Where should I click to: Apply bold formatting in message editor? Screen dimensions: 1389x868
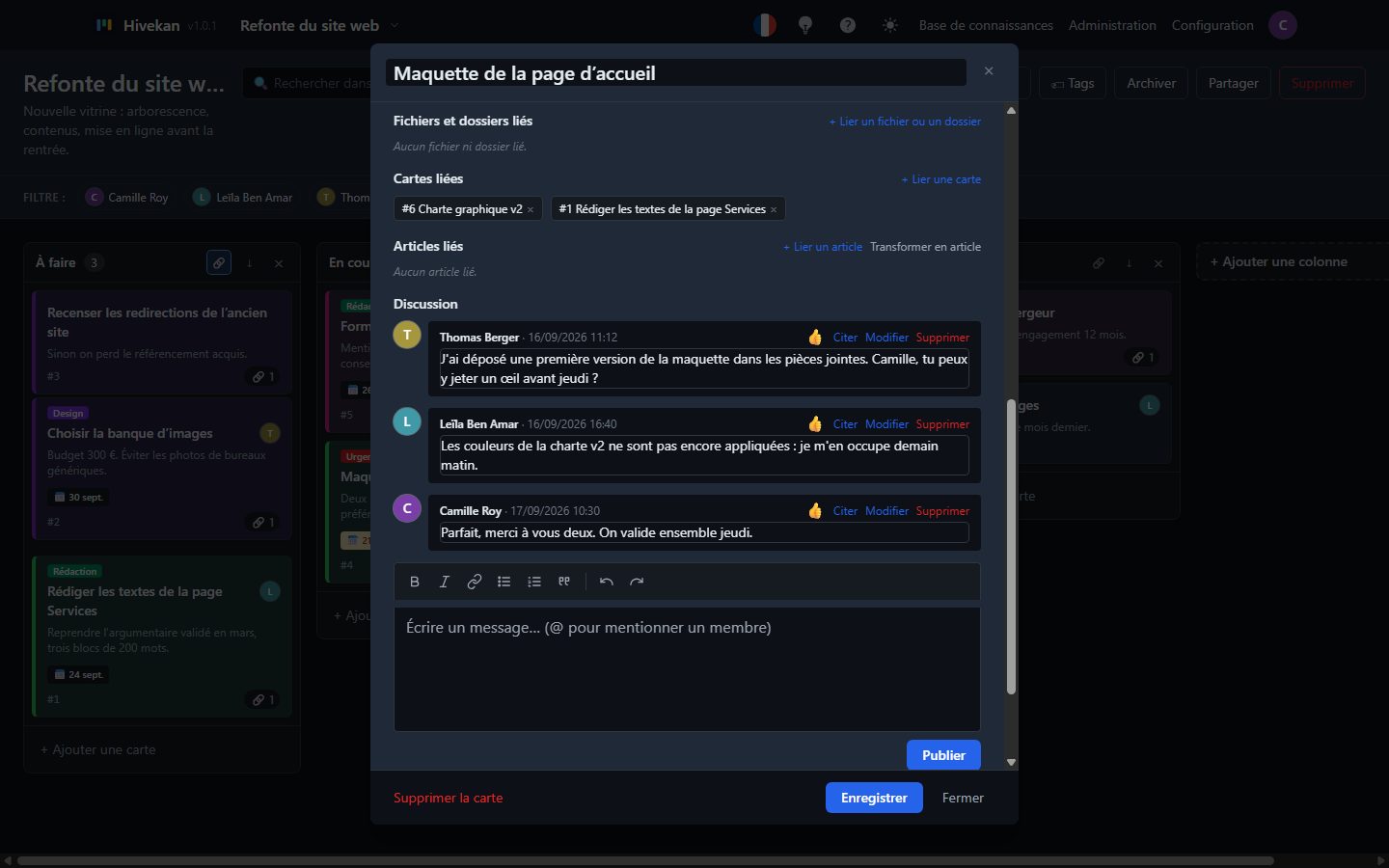[x=415, y=582]
